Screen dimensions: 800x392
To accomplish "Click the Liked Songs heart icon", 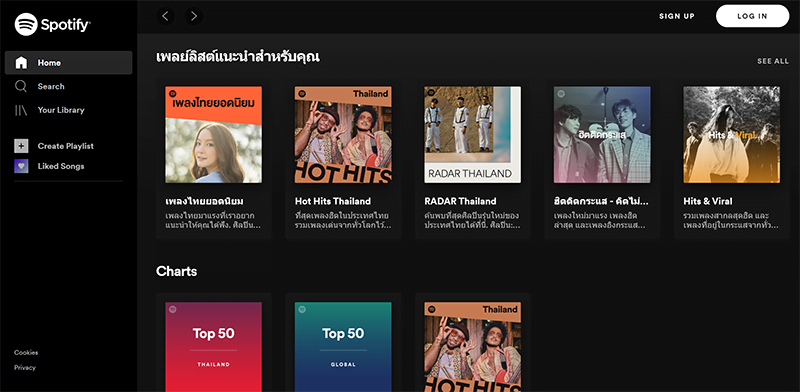I will 21,166.
